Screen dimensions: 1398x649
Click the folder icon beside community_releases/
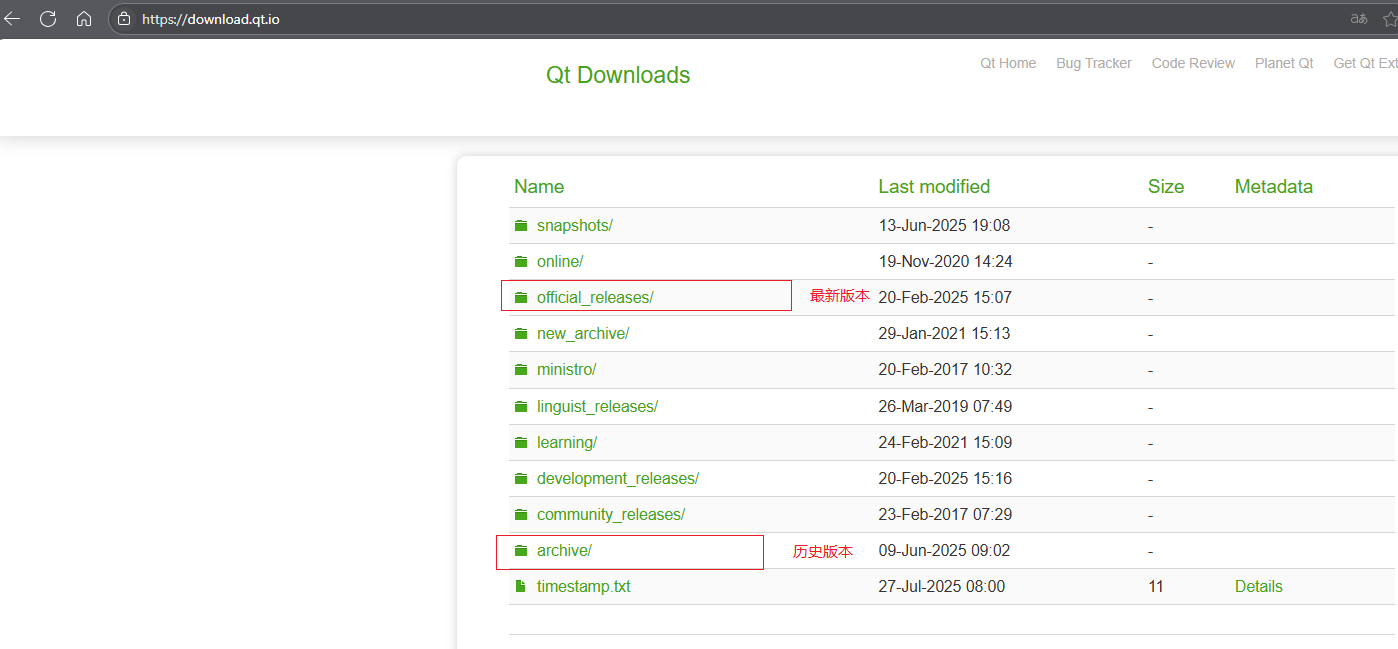click(520, 515)
